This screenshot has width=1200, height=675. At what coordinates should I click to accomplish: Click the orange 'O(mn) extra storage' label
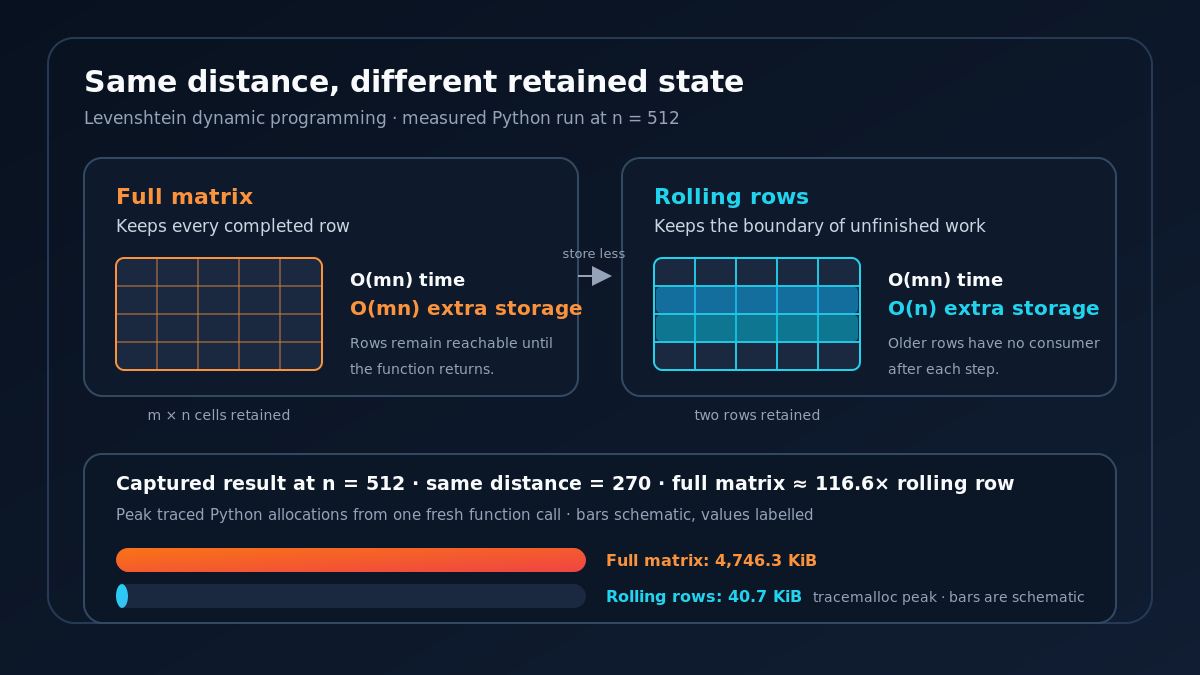click(466, 309)
